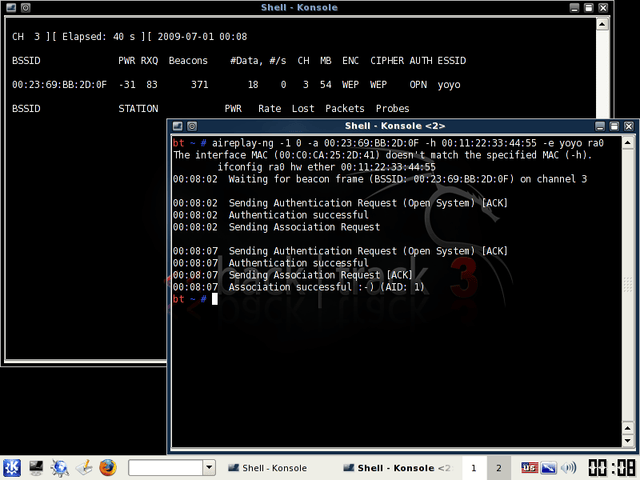Image resolution: width=640 pixels, height=480 pixels.
Task: Open the Konqueror browser icon in the panel
Action: point(60,467)
